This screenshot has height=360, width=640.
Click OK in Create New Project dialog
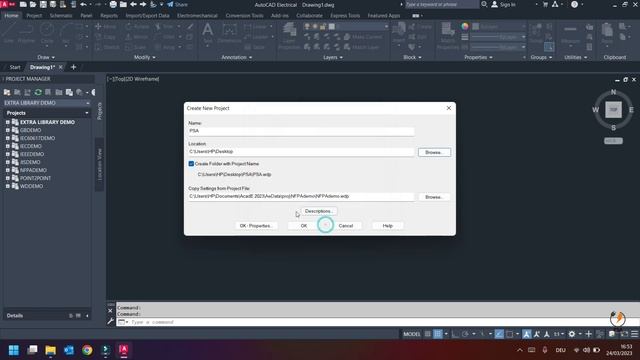(304, 226)
